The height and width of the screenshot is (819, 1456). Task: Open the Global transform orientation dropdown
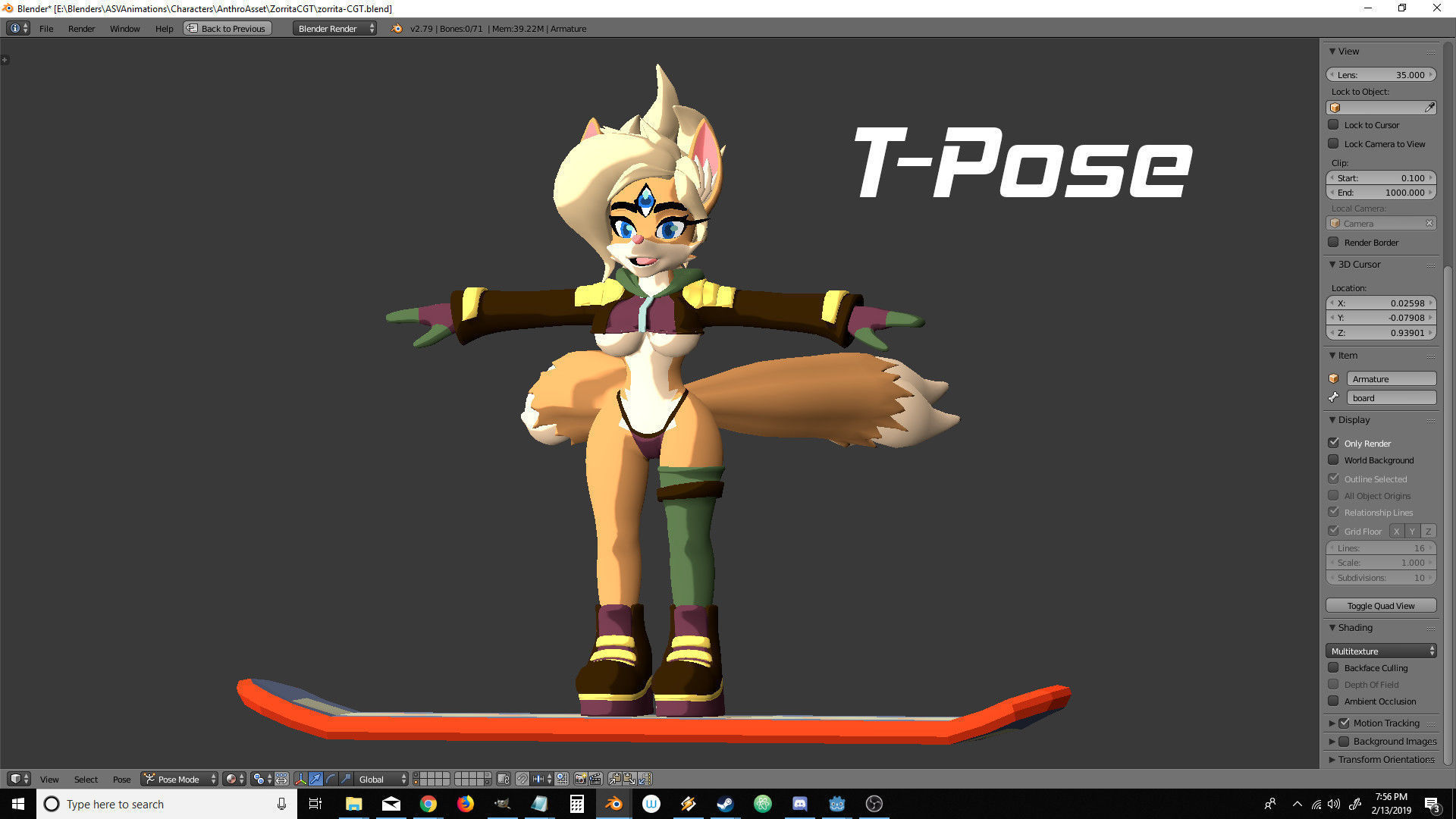click(x=381, y=779)
